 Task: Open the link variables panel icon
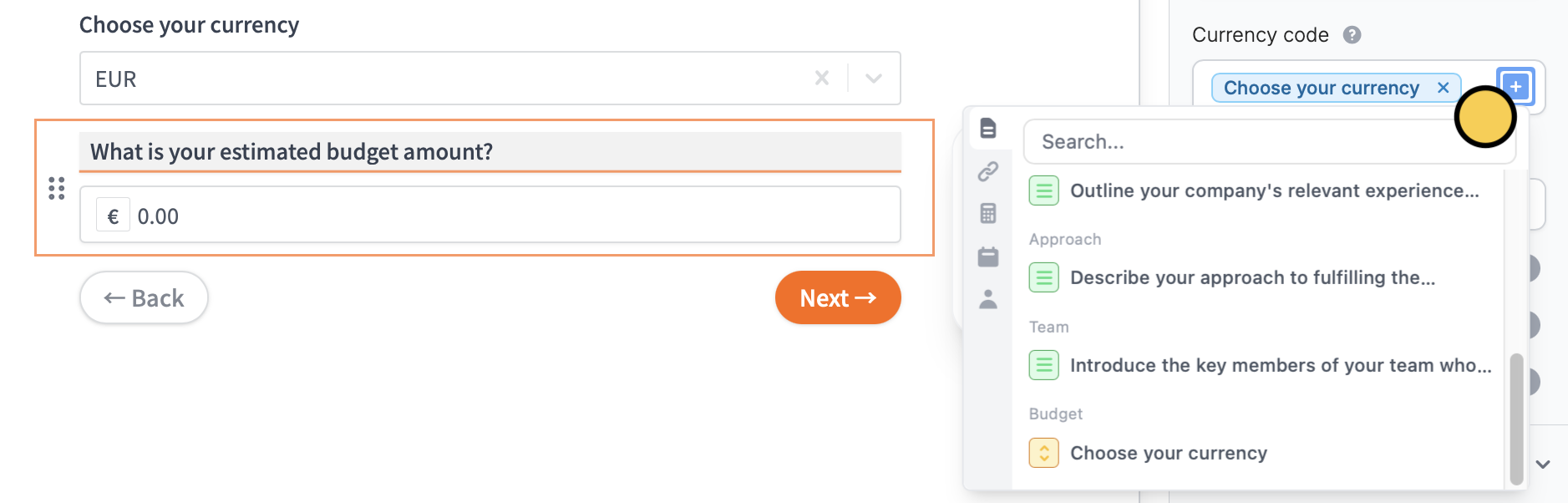[x=989, y=171]
